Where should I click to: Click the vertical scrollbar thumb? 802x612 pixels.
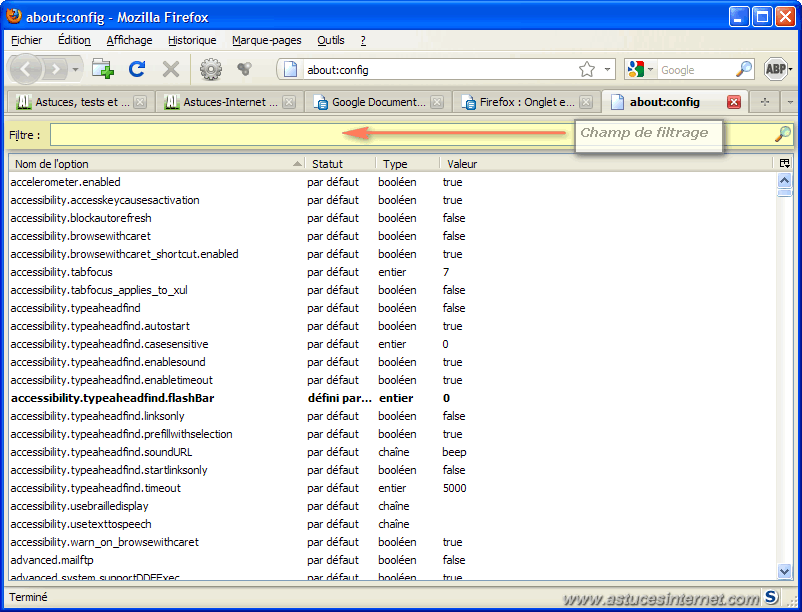(784, 193)
